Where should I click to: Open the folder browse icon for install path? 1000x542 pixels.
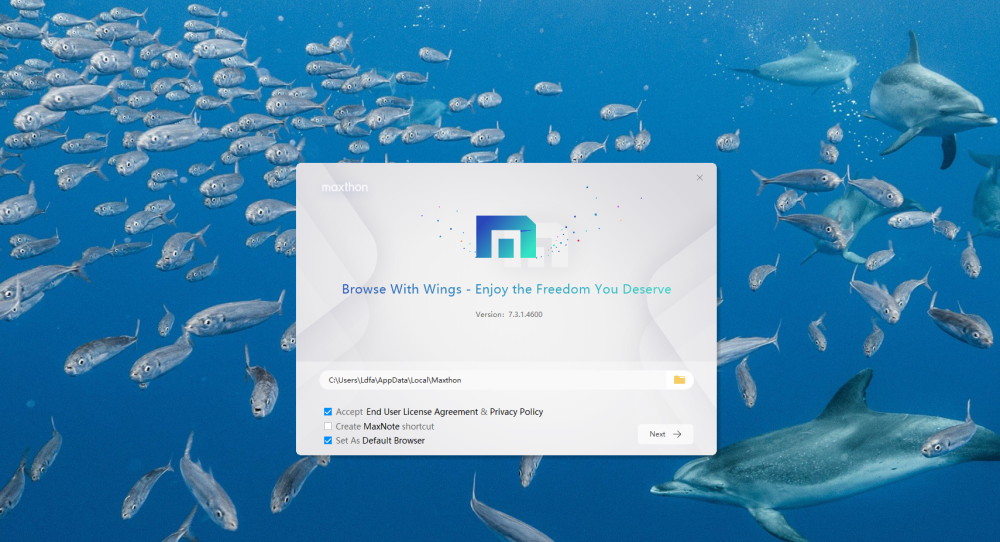(x=679, y=380)
